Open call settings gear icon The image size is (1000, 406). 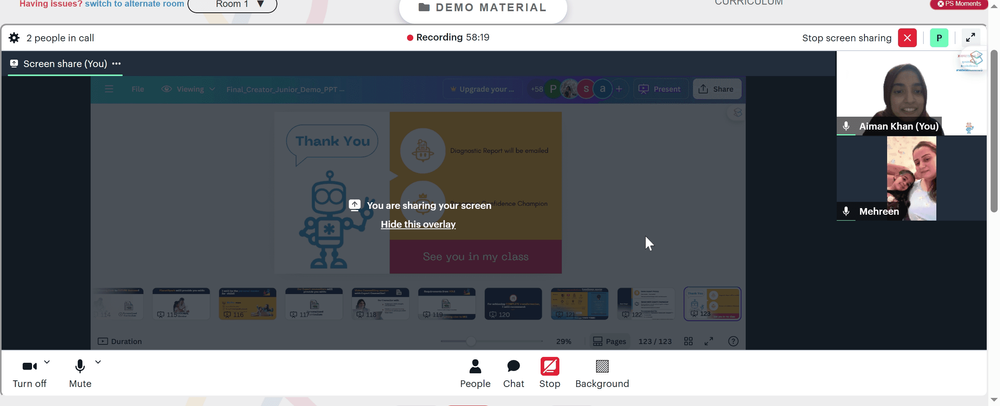14,38
